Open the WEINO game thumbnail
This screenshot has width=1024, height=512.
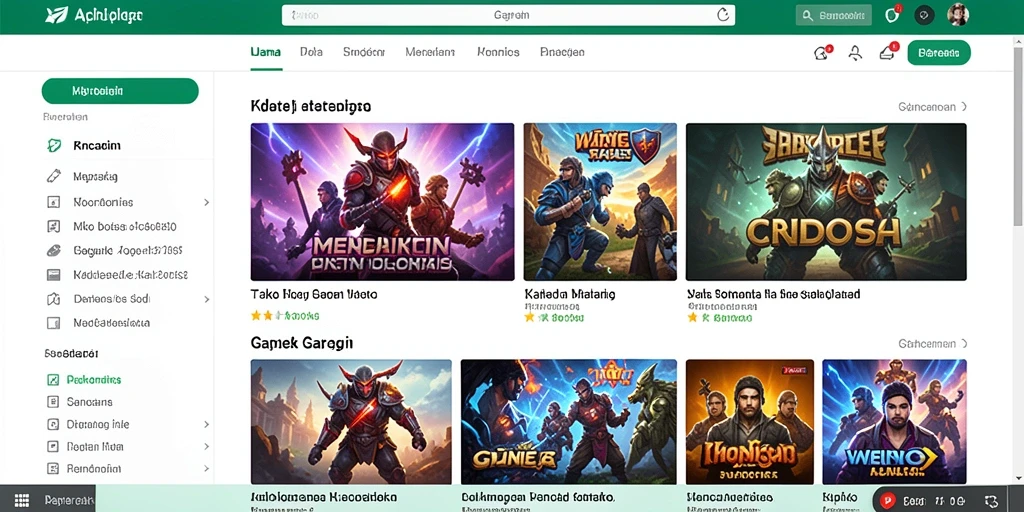(x=894, y=422)
